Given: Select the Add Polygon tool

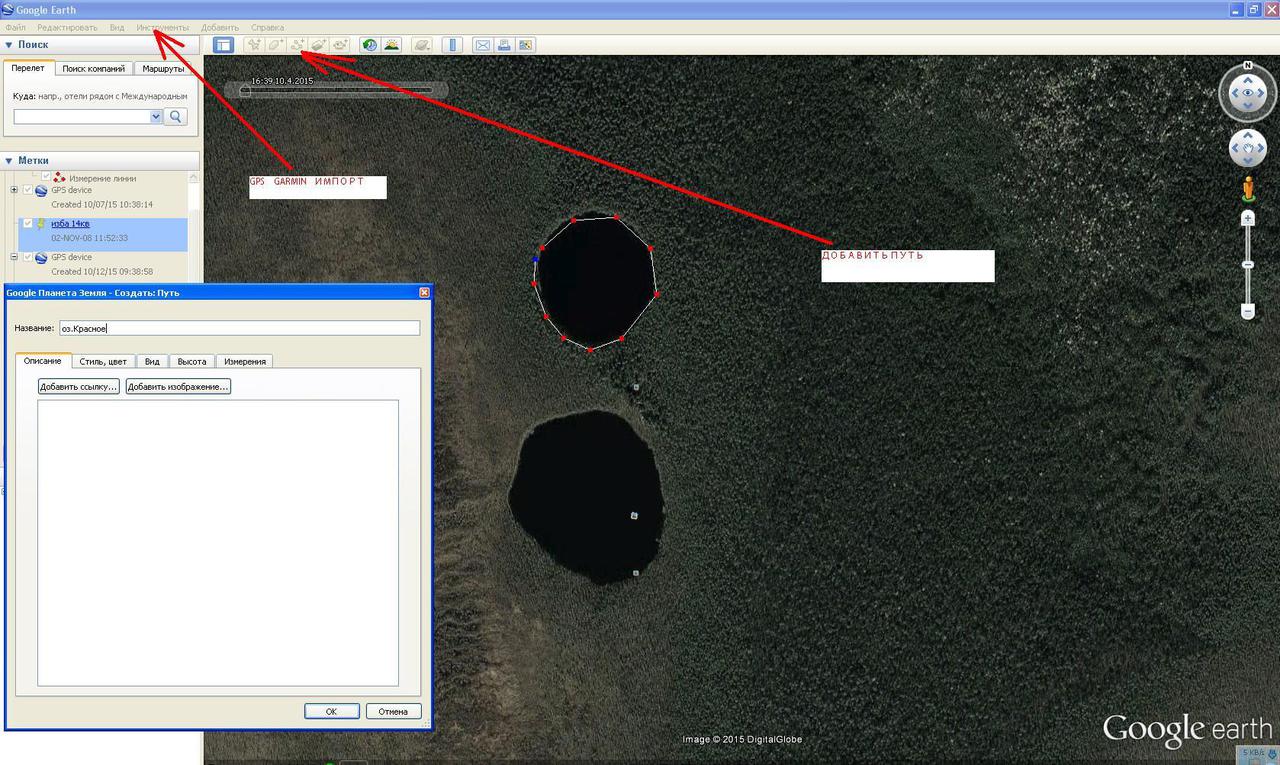Looking at the screenshot, I should coord(275,45).
